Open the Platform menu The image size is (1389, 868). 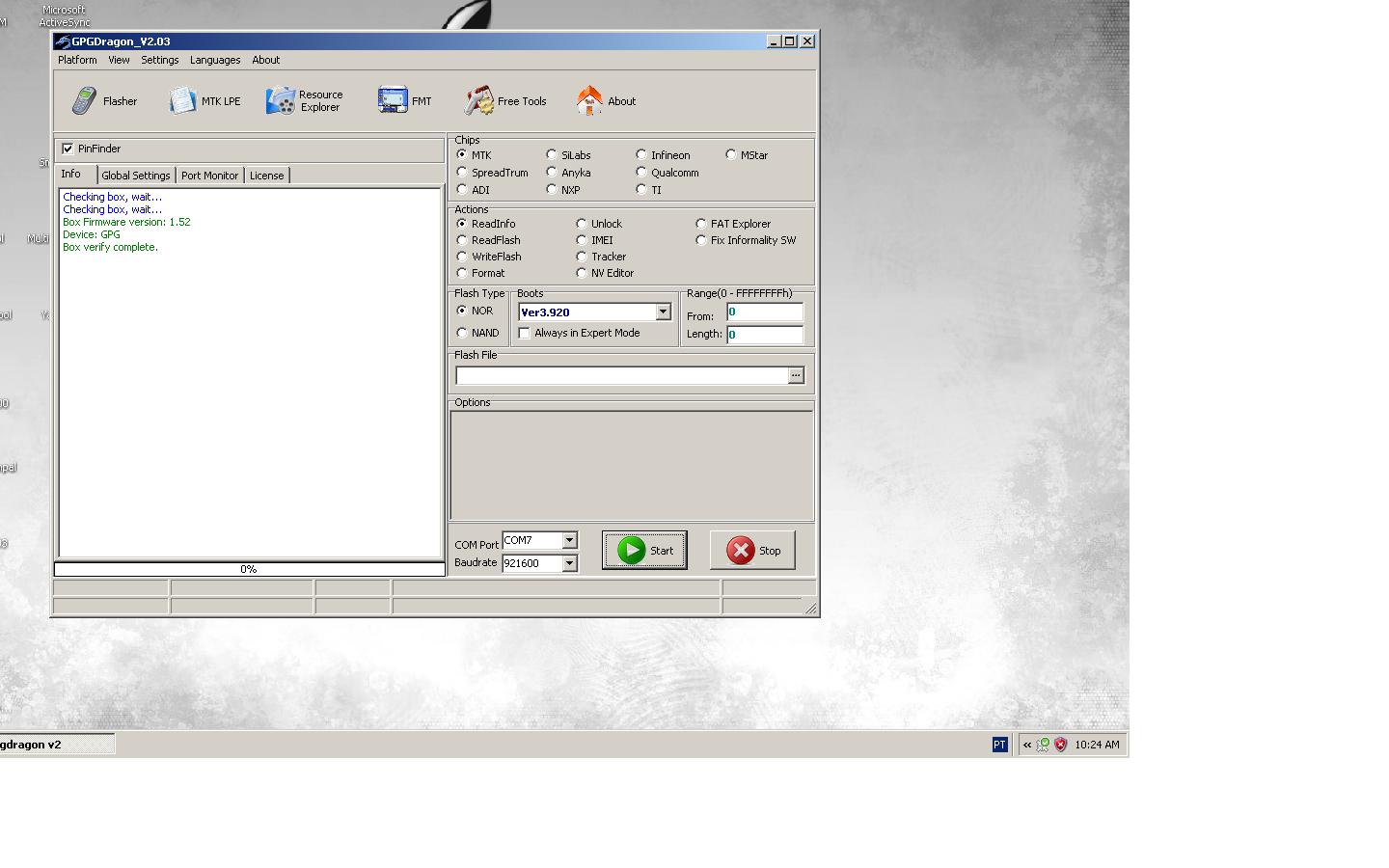(77, 60)
